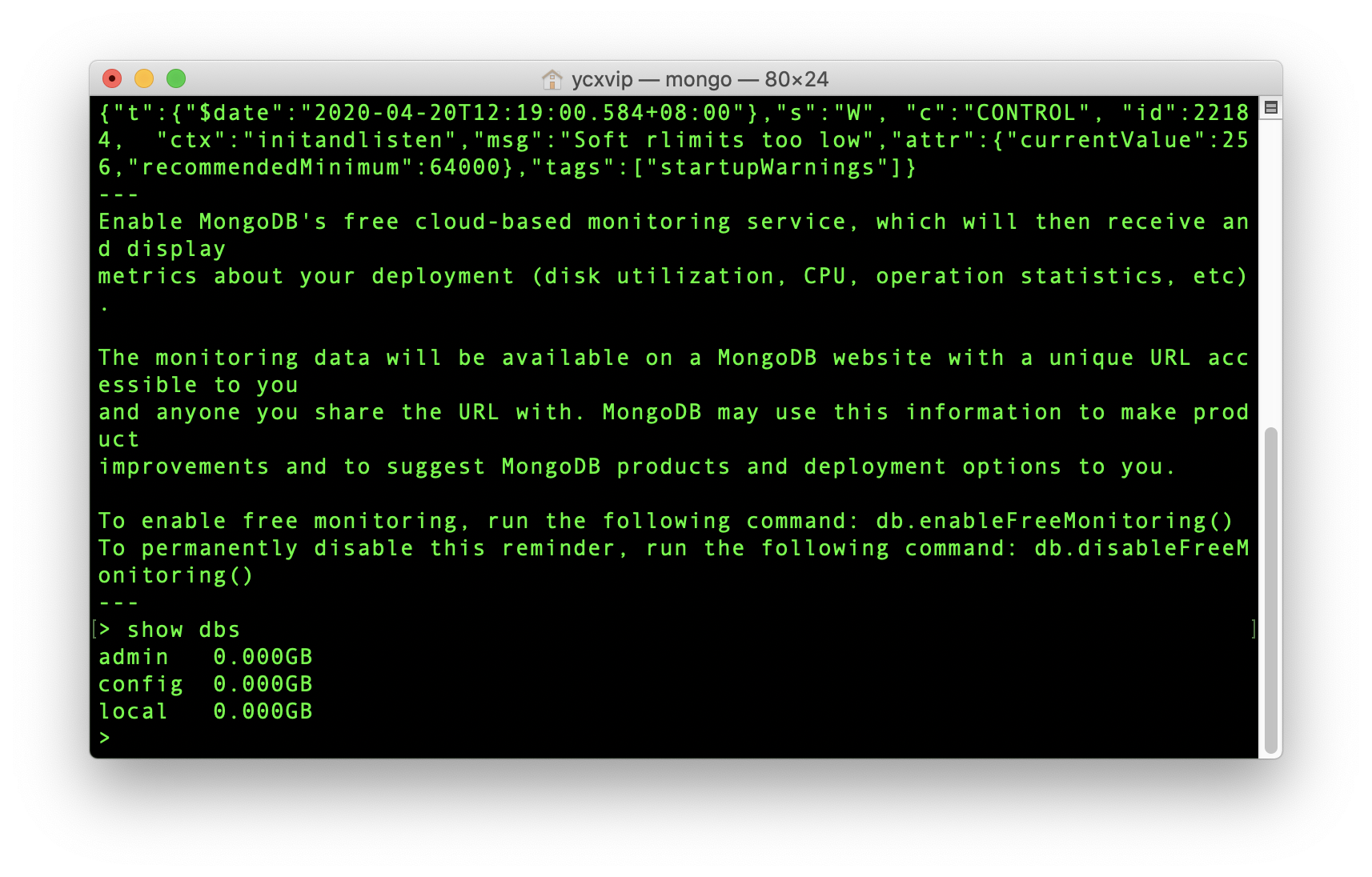Click the 'CONTROL' component text
Image resolution: width=1372 pixels, height=877 pixels.
(x=1025, y=113)
